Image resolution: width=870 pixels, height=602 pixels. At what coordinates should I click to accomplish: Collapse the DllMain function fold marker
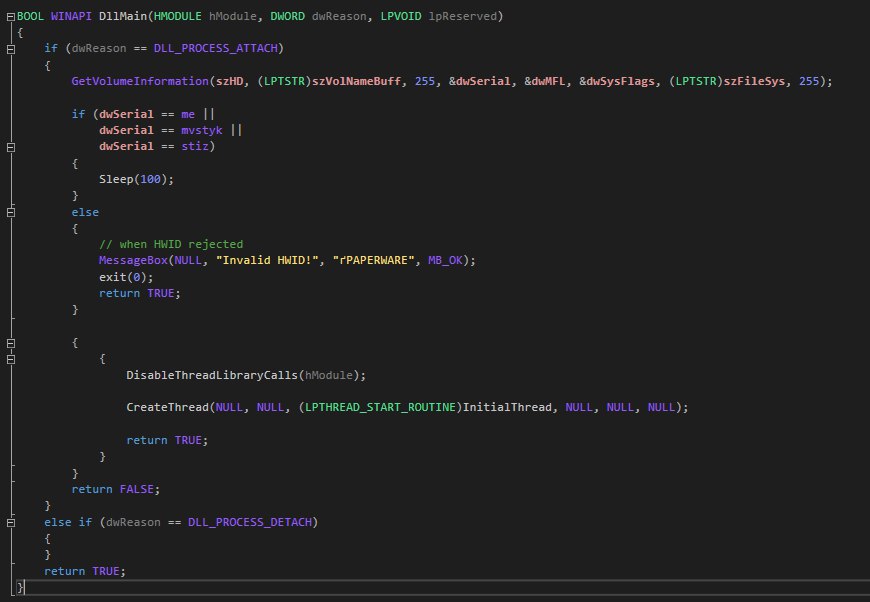[10, 17]
